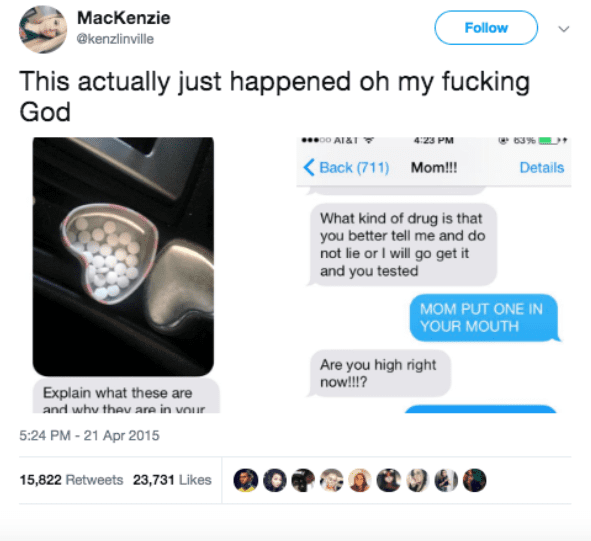Open the Mom text conversation screenshot

[434, 275]
